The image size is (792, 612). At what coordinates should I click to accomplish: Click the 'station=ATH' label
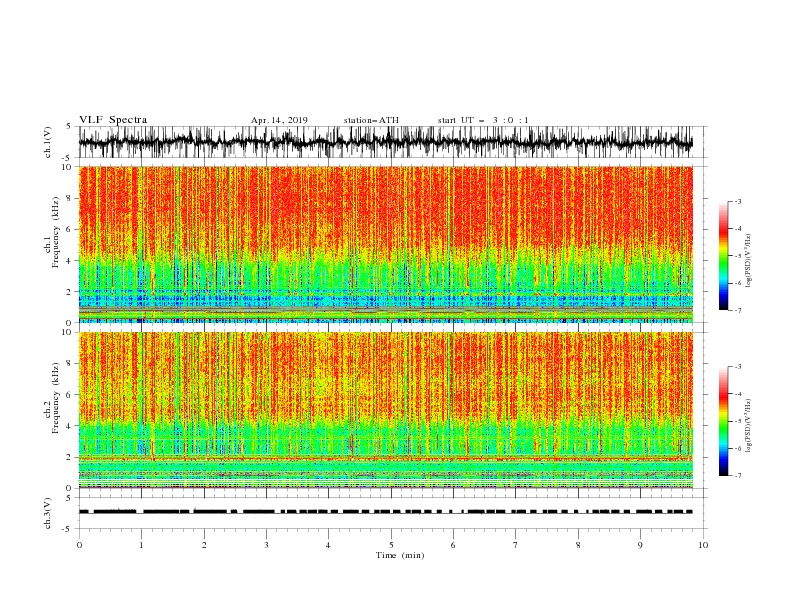click(x=371, y=120)
